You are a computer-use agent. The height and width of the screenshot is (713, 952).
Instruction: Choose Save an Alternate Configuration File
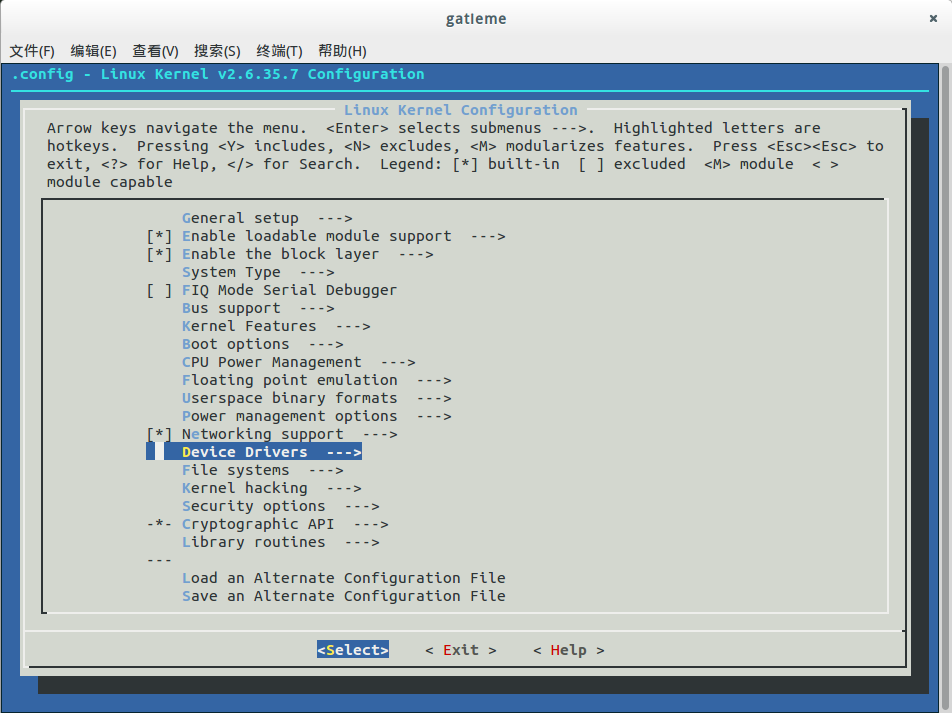(x=344, y=596)
